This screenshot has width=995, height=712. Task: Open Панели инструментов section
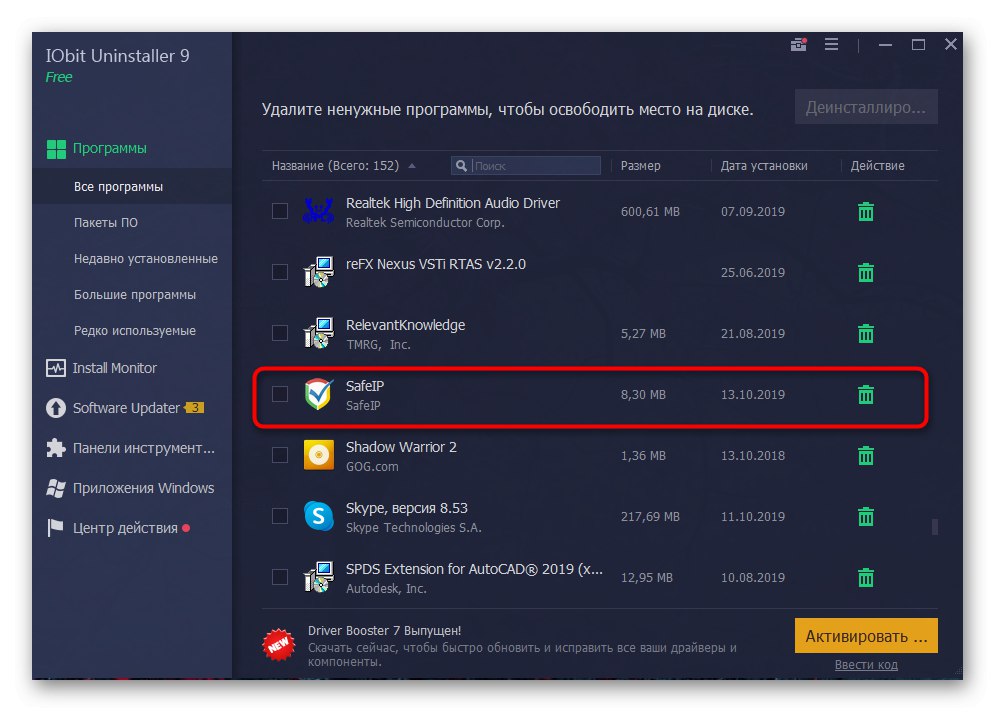(x=143, y=448)
